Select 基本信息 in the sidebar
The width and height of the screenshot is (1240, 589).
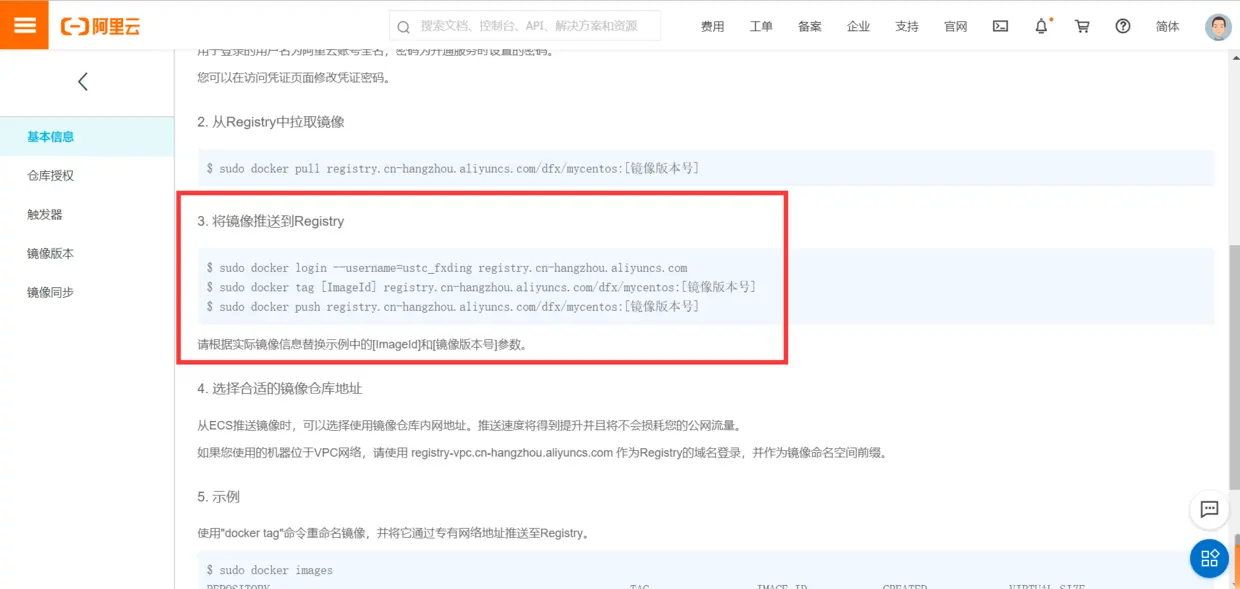50,135
